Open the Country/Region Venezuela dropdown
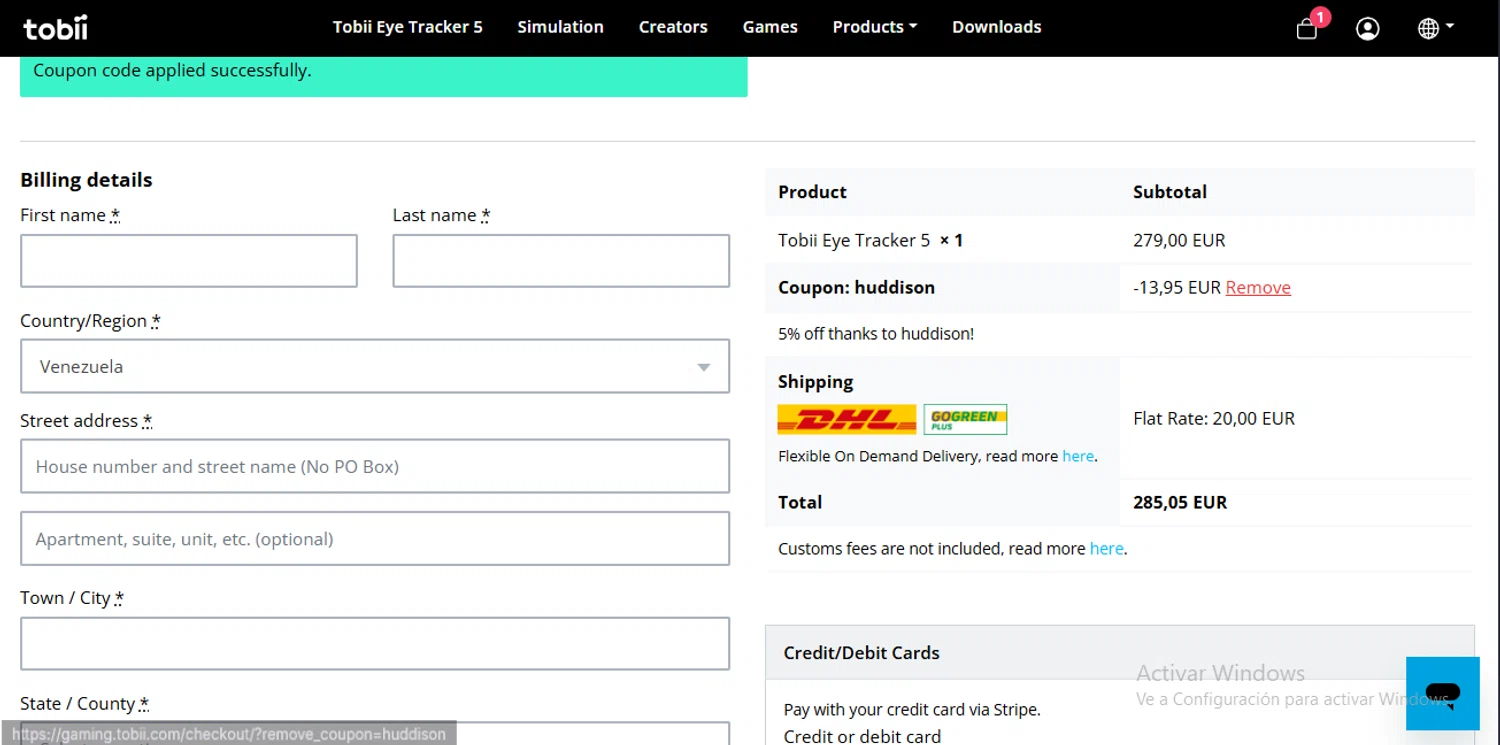 [375, 366]
